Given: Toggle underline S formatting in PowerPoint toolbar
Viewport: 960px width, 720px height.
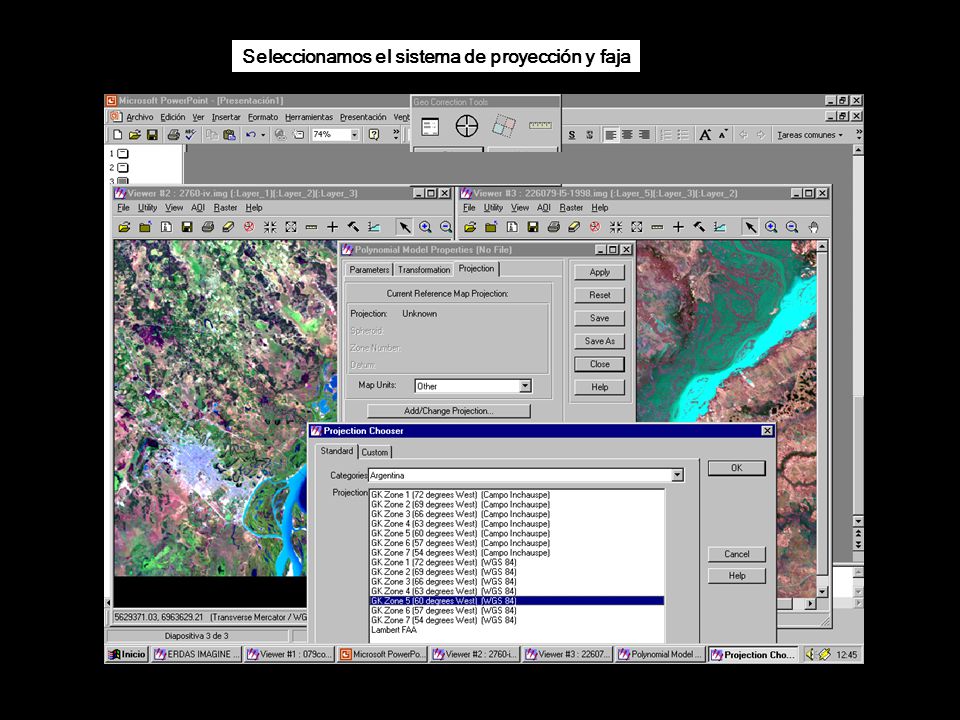Looking at the screenshot, I should (x=572, y=135).
